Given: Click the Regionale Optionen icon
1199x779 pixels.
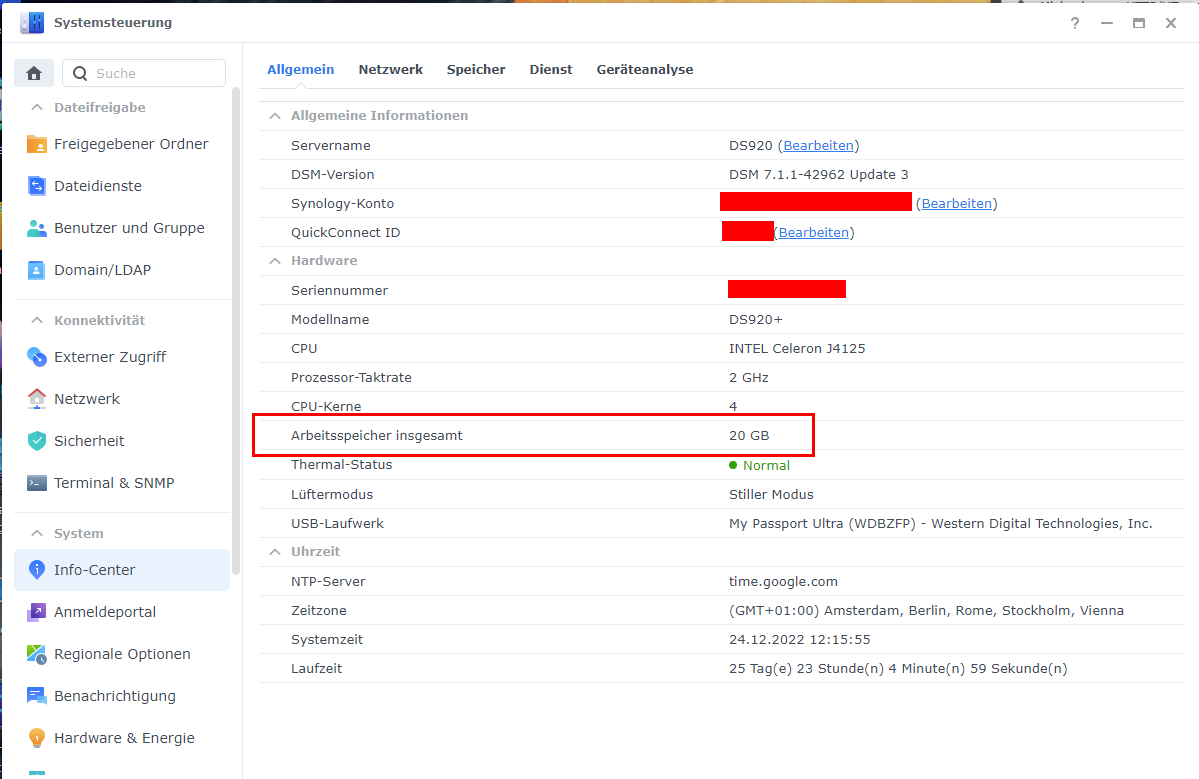Looking at the screenshot, I should point(36,654).
